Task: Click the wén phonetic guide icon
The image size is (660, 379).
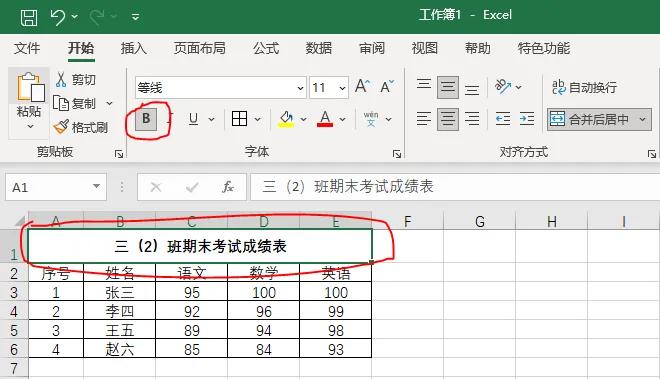Action: [x=371, y=119]
